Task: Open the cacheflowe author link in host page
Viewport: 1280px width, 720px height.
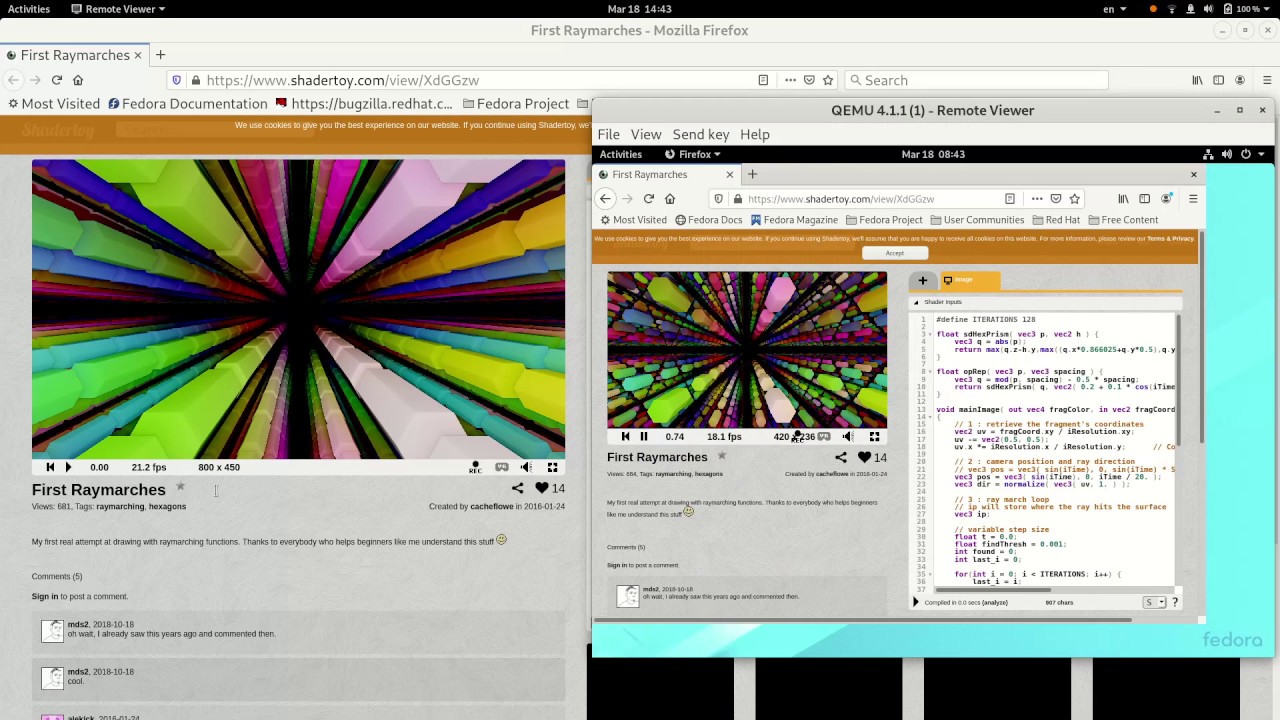Action: [491, 507]
